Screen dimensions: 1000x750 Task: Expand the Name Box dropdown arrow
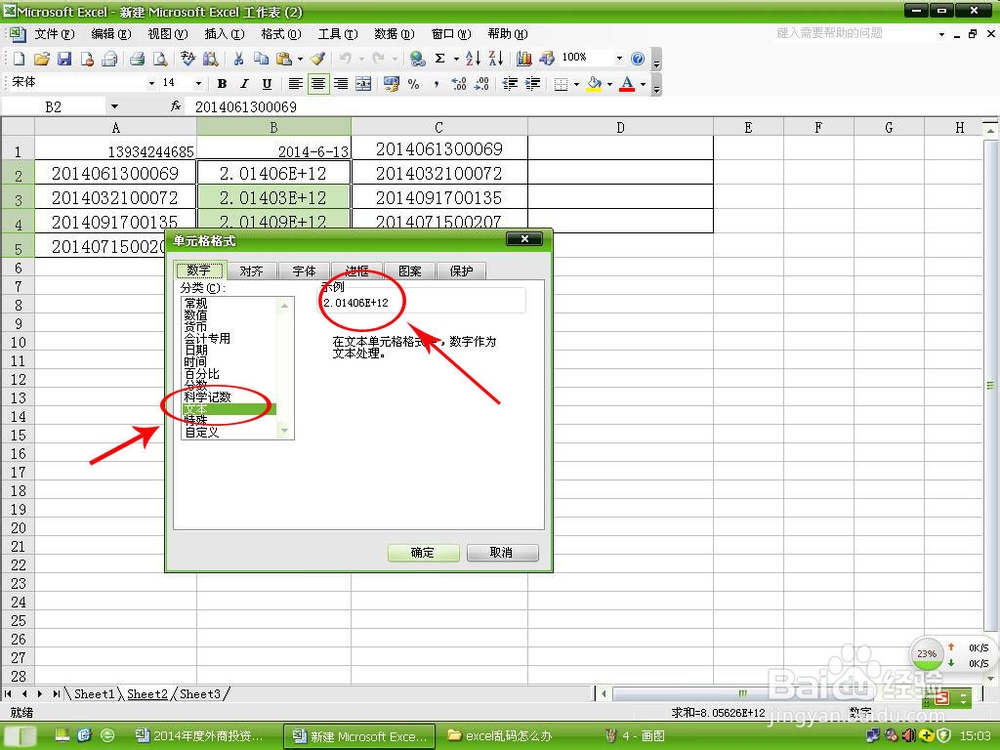[114, 107]
